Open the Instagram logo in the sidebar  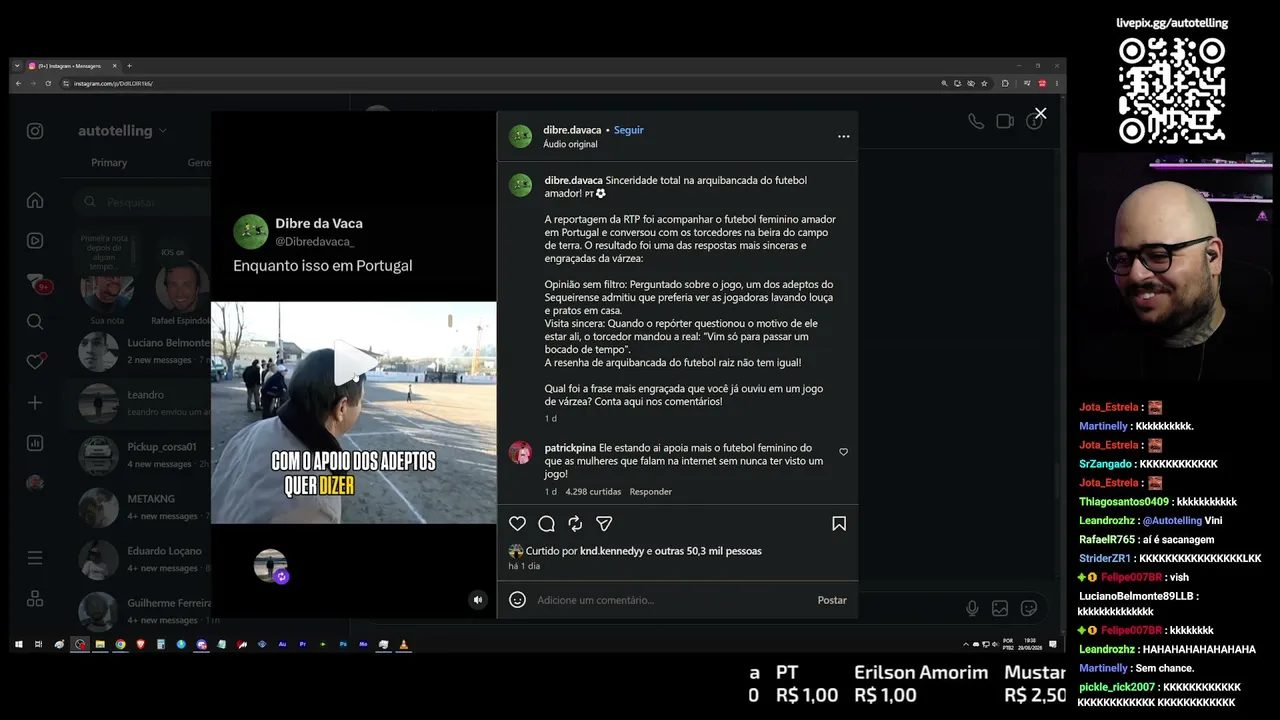coord(35,131)
